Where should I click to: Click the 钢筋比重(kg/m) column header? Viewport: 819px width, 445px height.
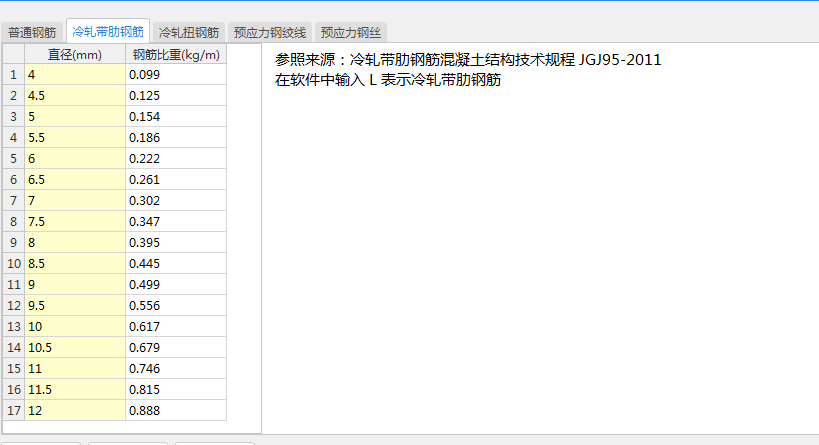pos(176,54)
